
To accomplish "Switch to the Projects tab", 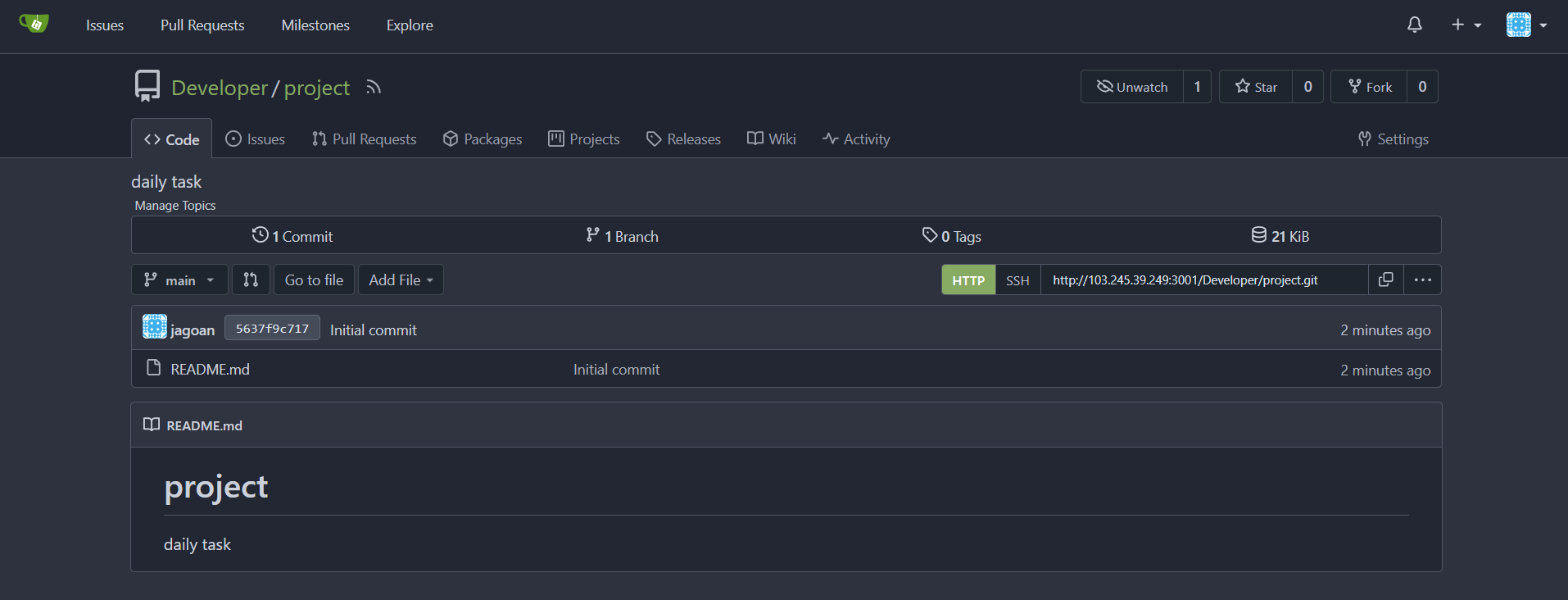I will pos(584,139).
